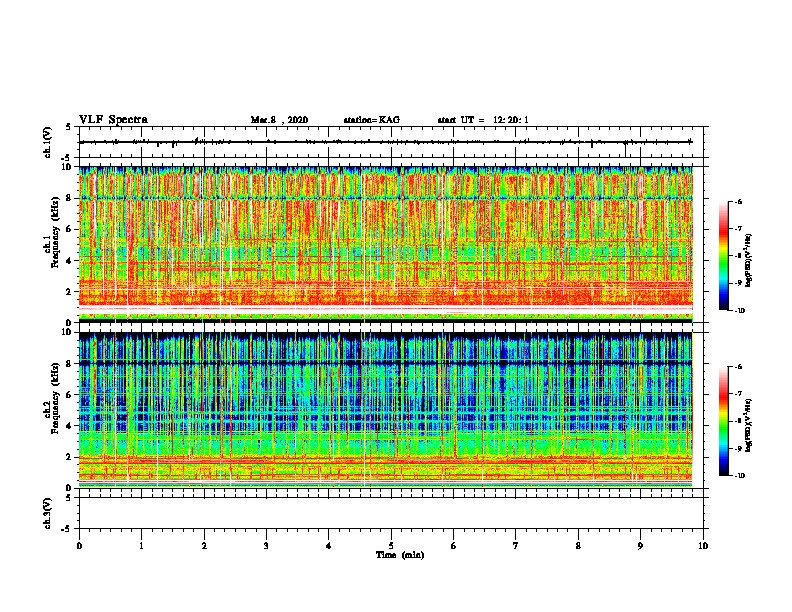Click the "start UT = 12:20: 1" header text
The width and height of the screenshot is (792, 612).
coord(483,120)
